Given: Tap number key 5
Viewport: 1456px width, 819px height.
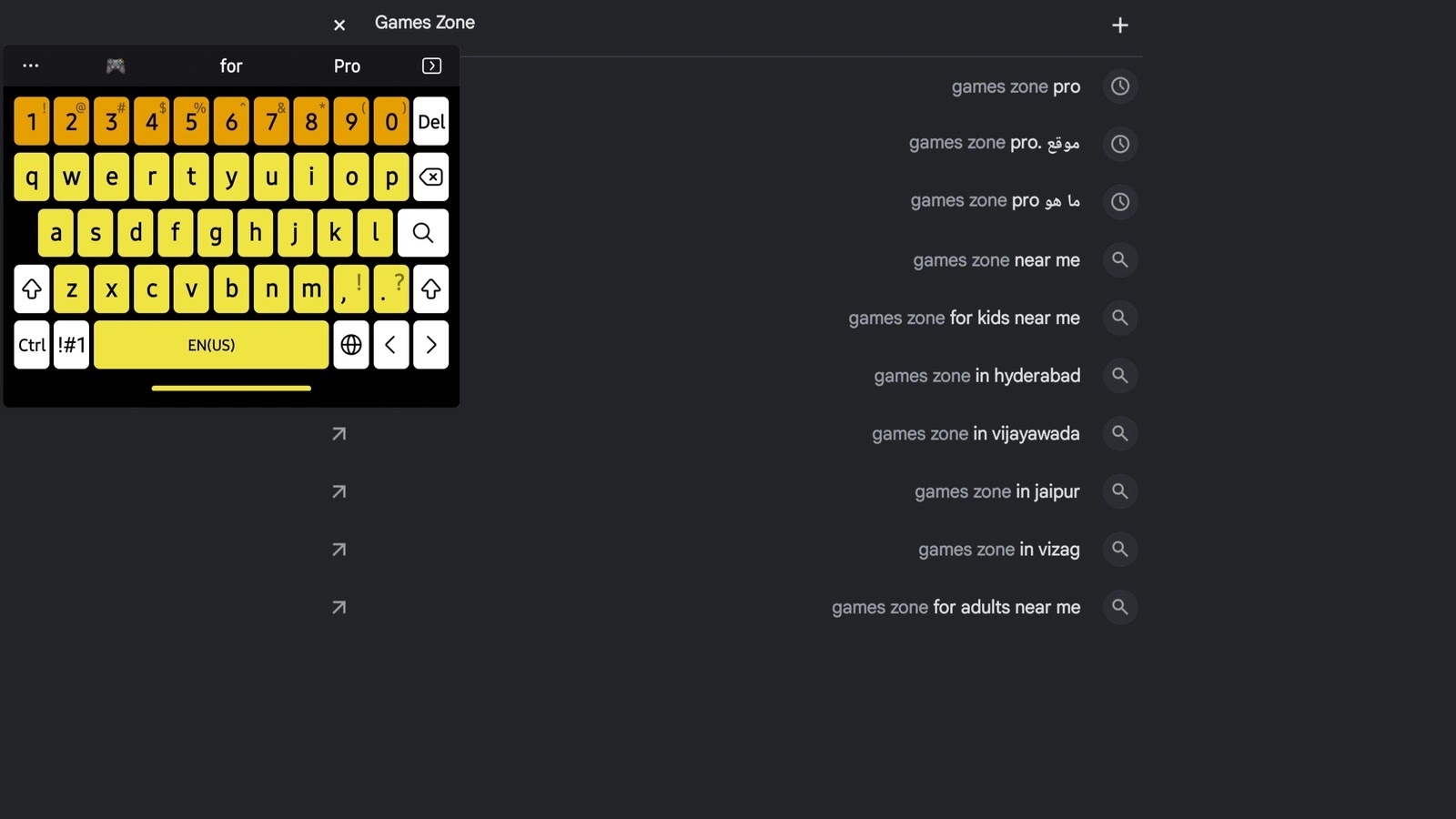Looking at the screenshot, I should pos(191,121).
